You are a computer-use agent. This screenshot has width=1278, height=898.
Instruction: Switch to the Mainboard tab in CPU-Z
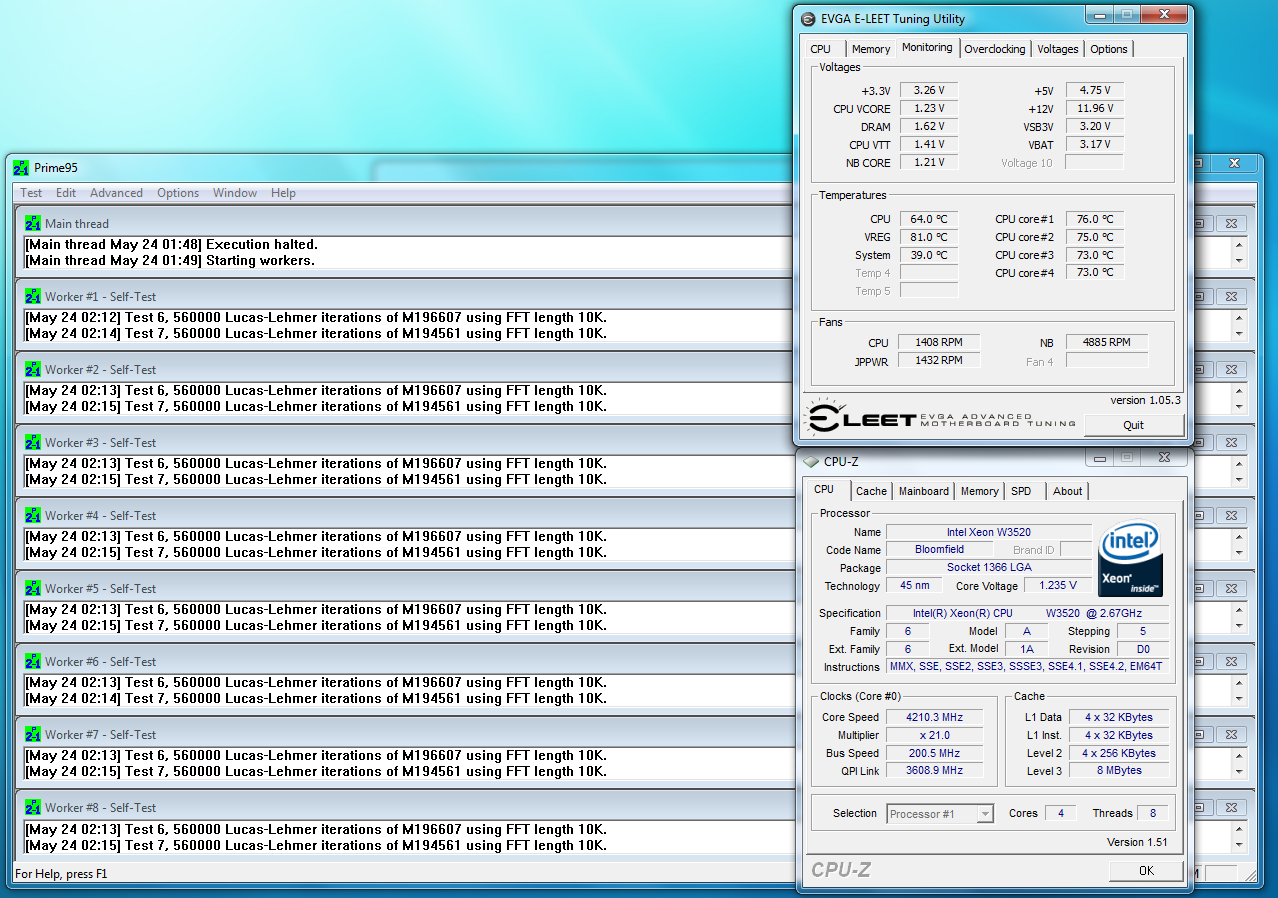(924, 491)
